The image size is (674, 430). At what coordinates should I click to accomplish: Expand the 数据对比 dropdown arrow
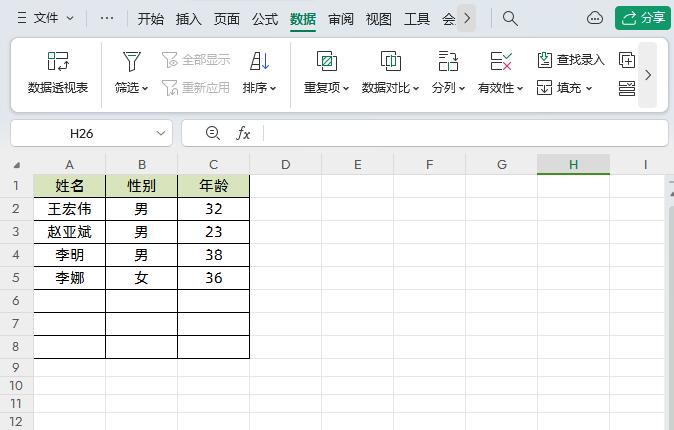[x=416, y=89]
